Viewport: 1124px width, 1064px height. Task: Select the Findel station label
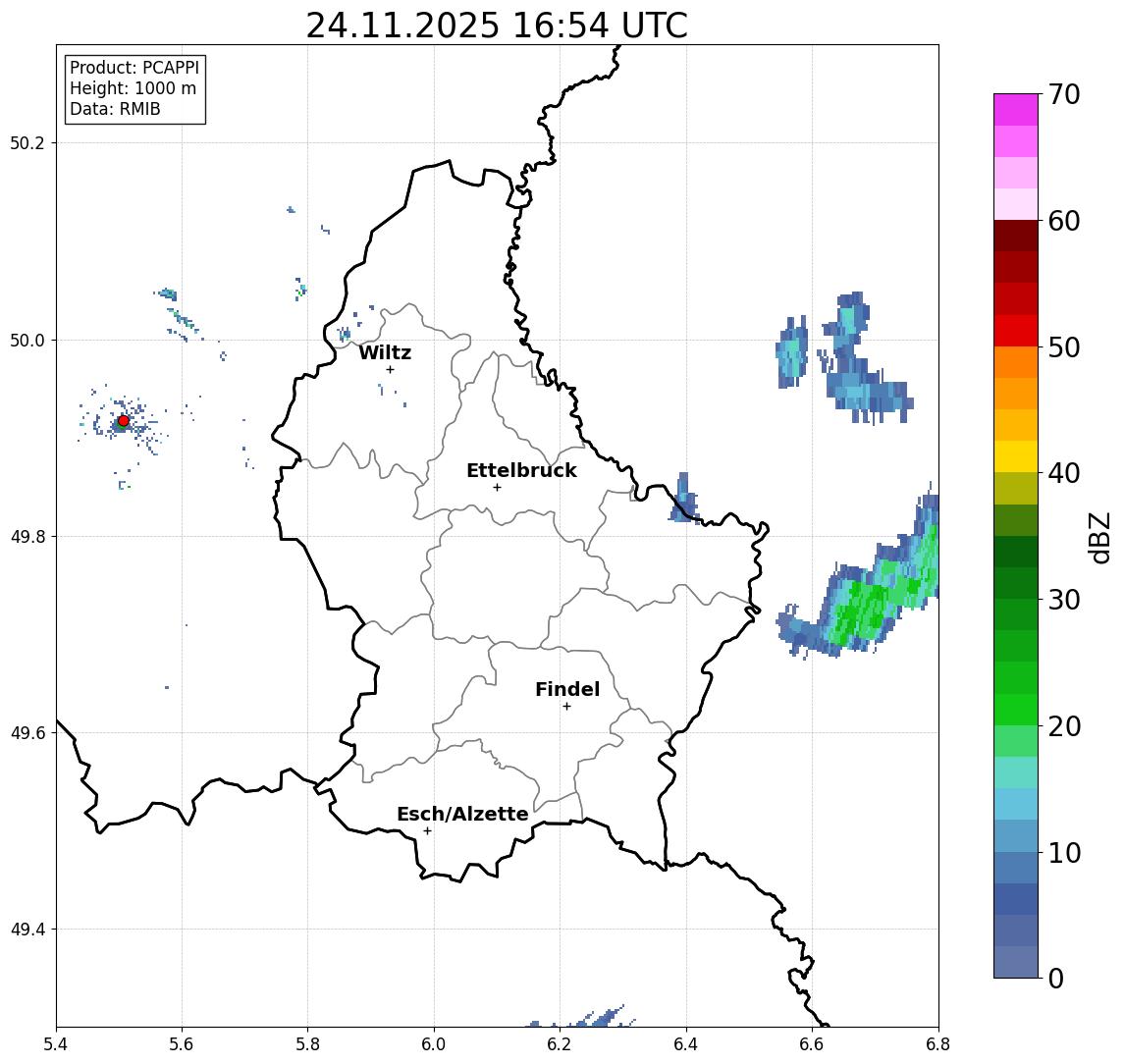[567, 689]
